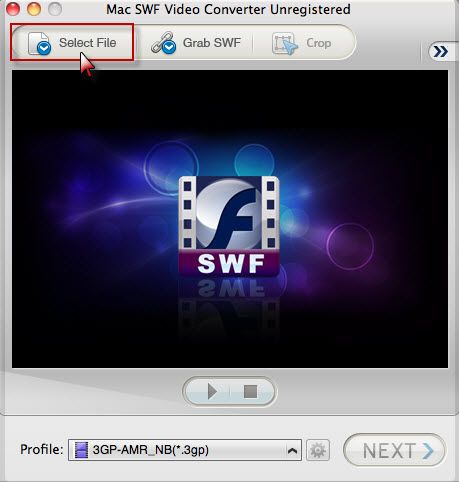
Task: Activate the Crop tool
Action: (302, 43)
